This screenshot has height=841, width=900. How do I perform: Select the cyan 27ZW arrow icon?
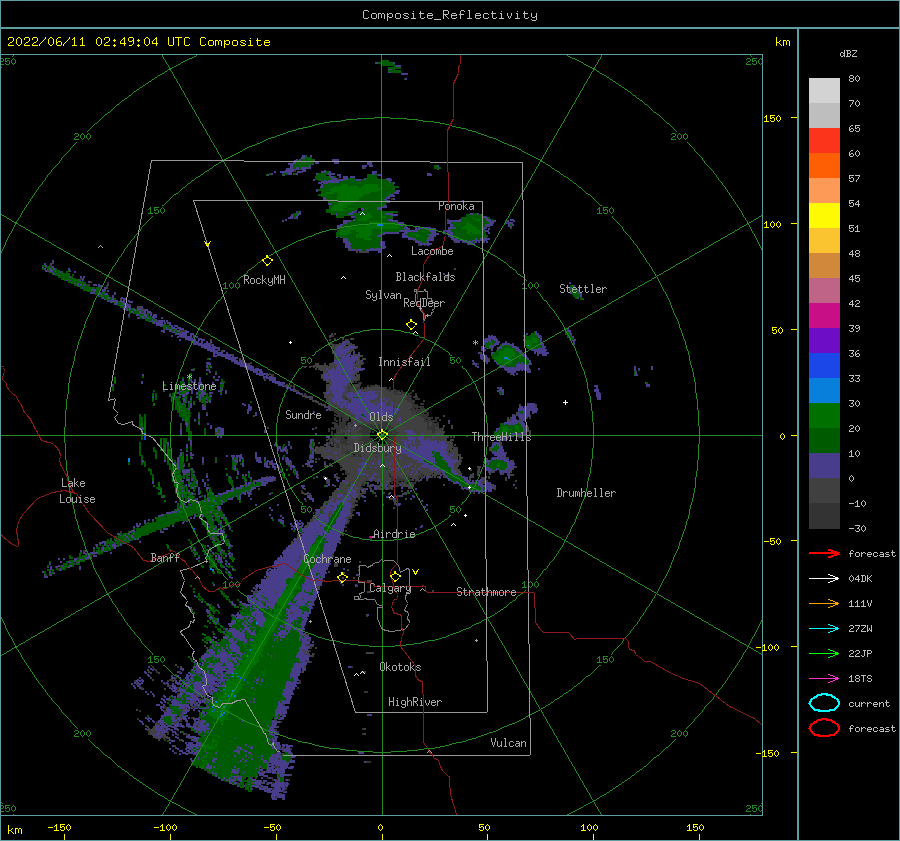tap(824, 629)
